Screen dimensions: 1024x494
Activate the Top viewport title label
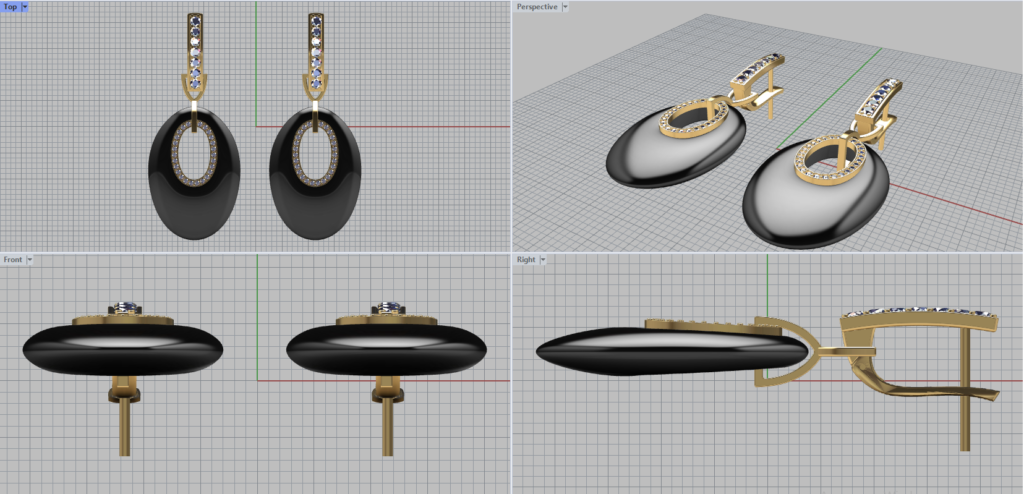point(10,7)
